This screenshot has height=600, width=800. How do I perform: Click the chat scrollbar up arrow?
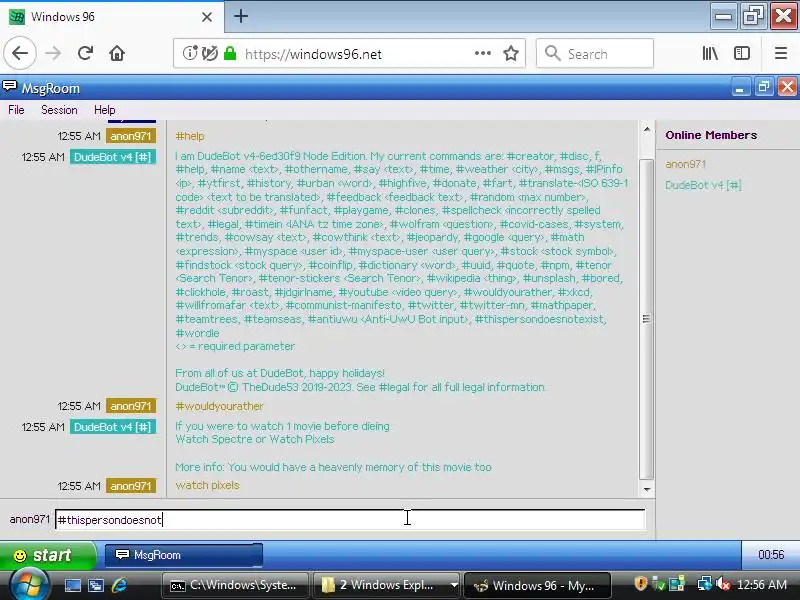point(646,129)
